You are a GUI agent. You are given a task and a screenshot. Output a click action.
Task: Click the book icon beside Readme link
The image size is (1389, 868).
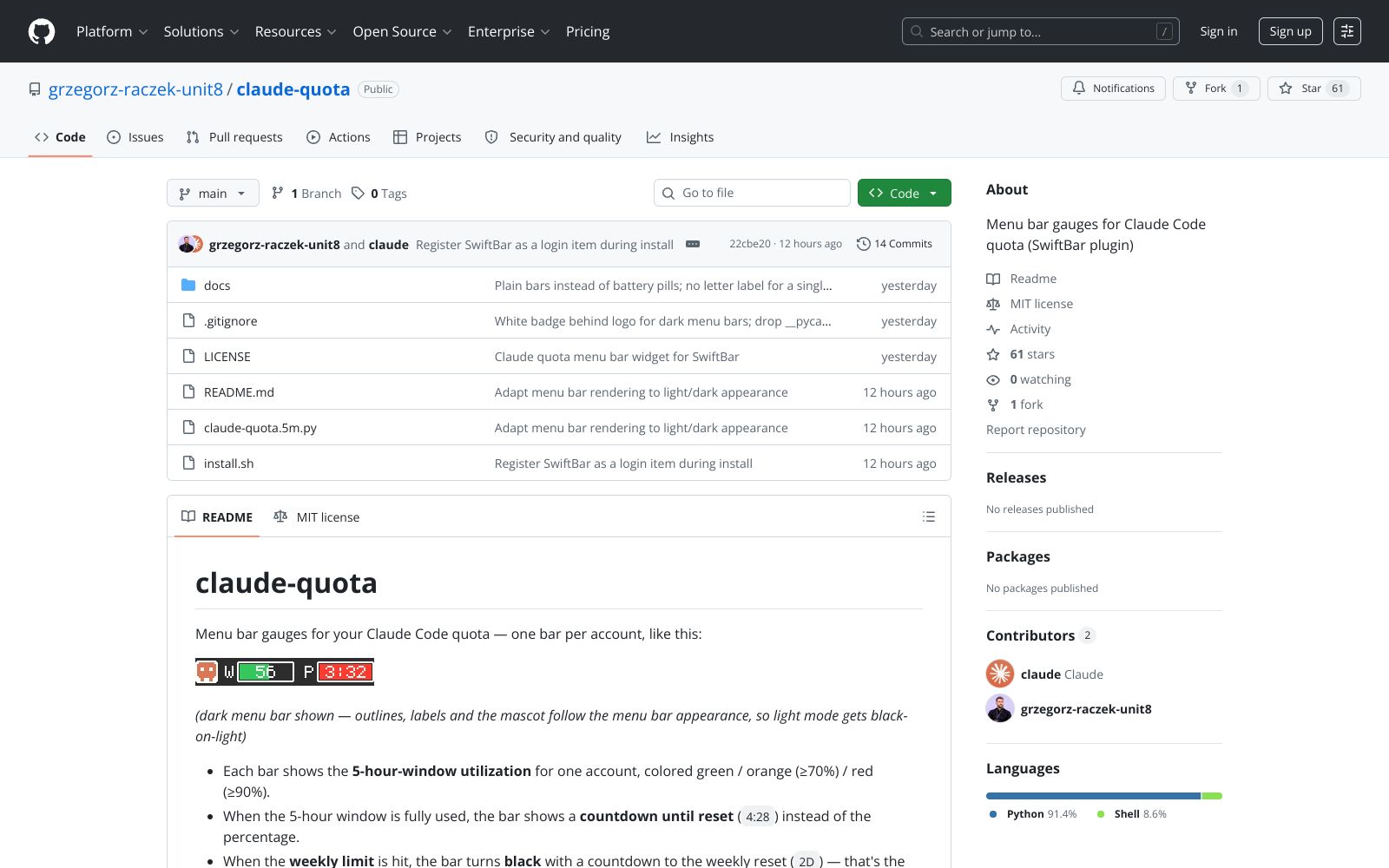(993, 279)
